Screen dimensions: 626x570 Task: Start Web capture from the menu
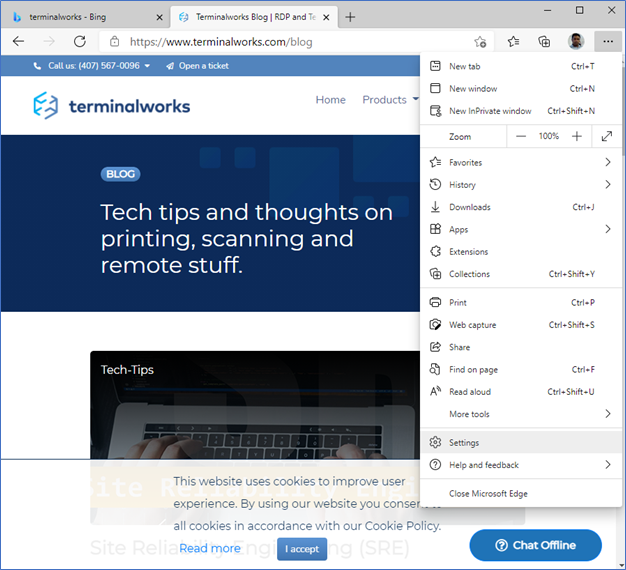coord(521,325)
